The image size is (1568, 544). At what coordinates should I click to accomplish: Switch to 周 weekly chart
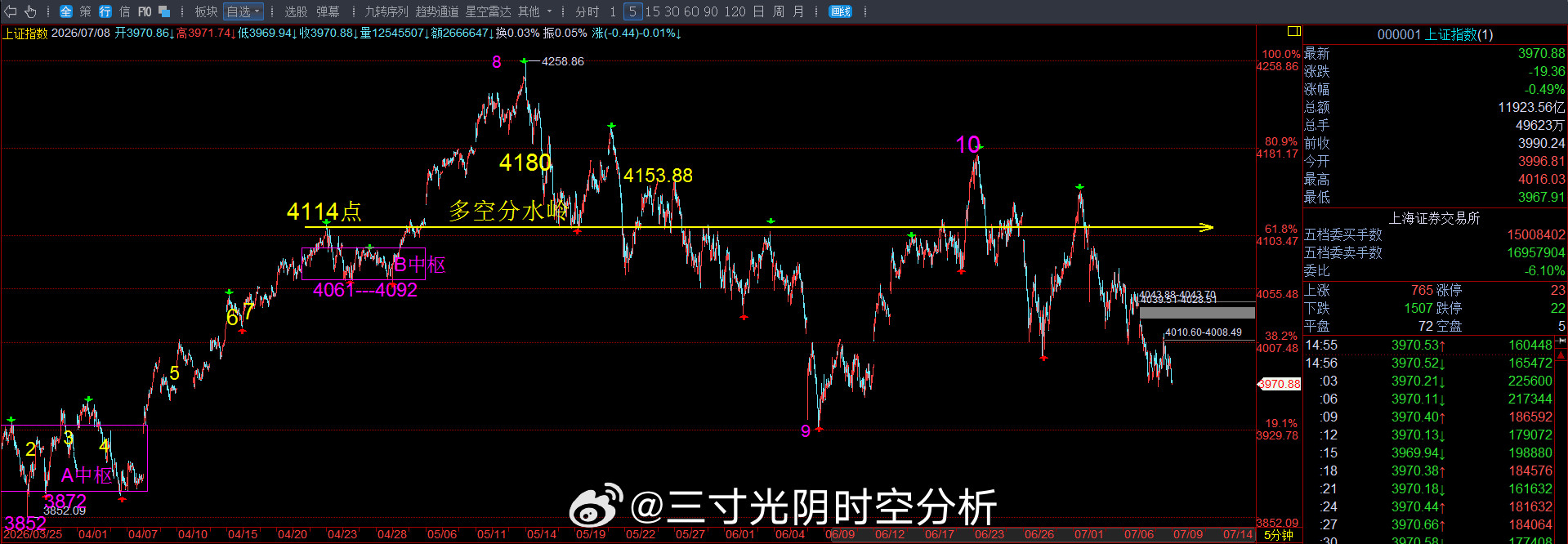779,11
